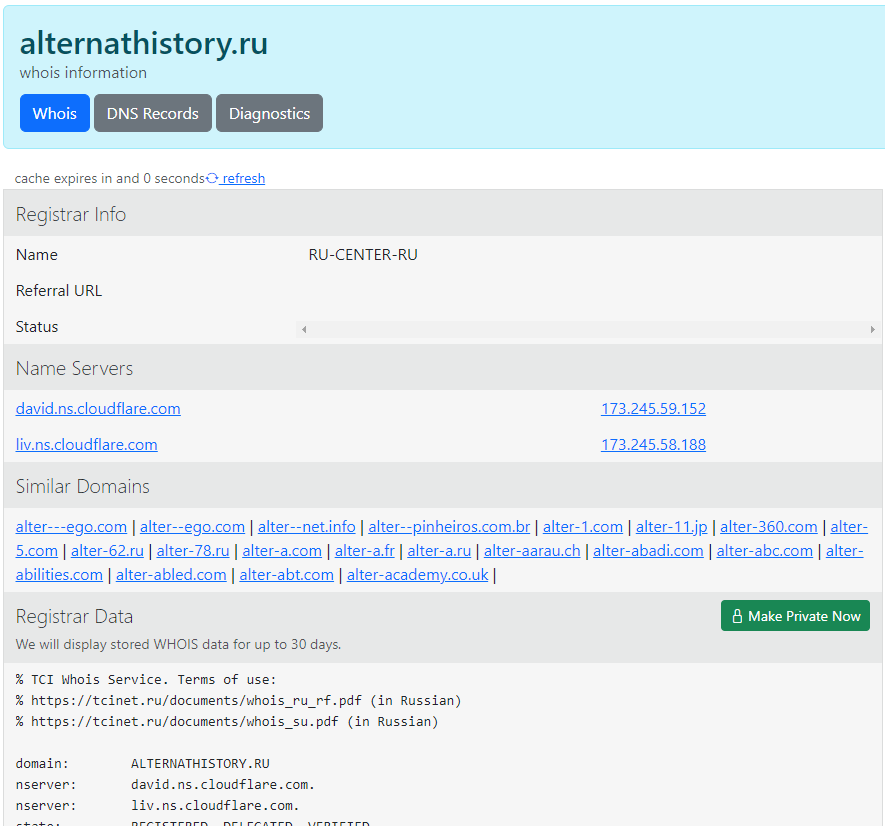Open similar domain alter-1.com
The image size is (885, 826).
(582, 526)
